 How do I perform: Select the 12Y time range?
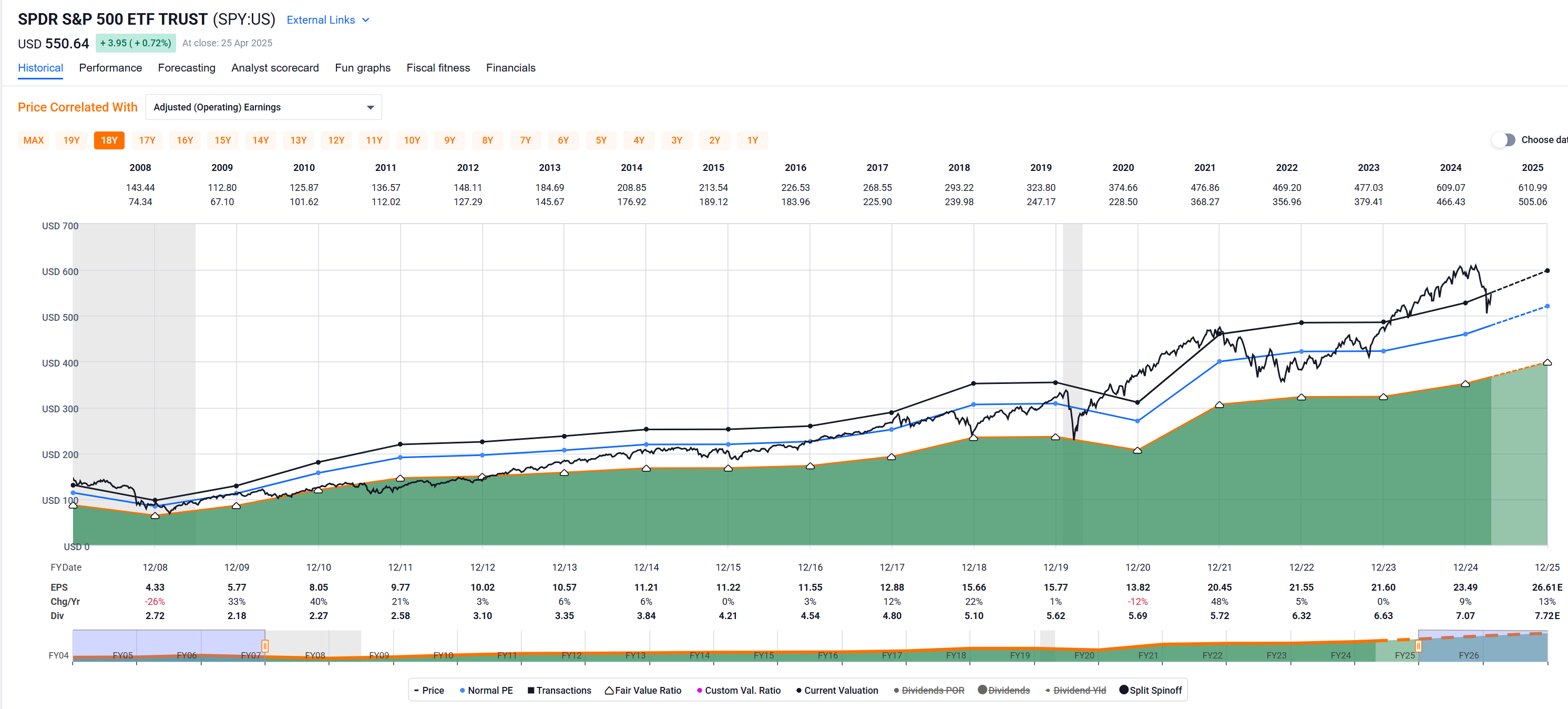click(336, 140)
